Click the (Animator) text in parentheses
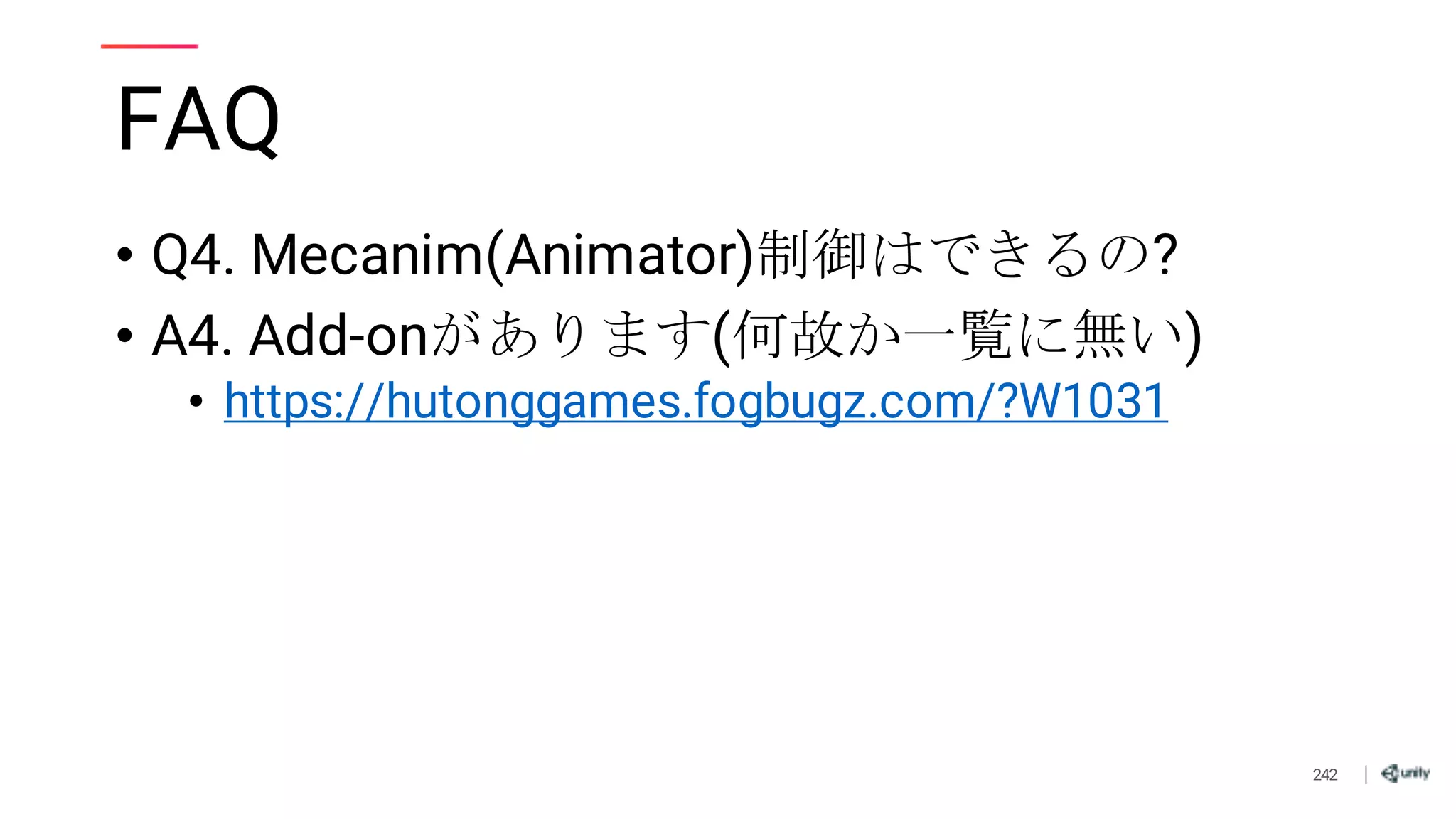The image size is (1456, 819). (619, 256)
